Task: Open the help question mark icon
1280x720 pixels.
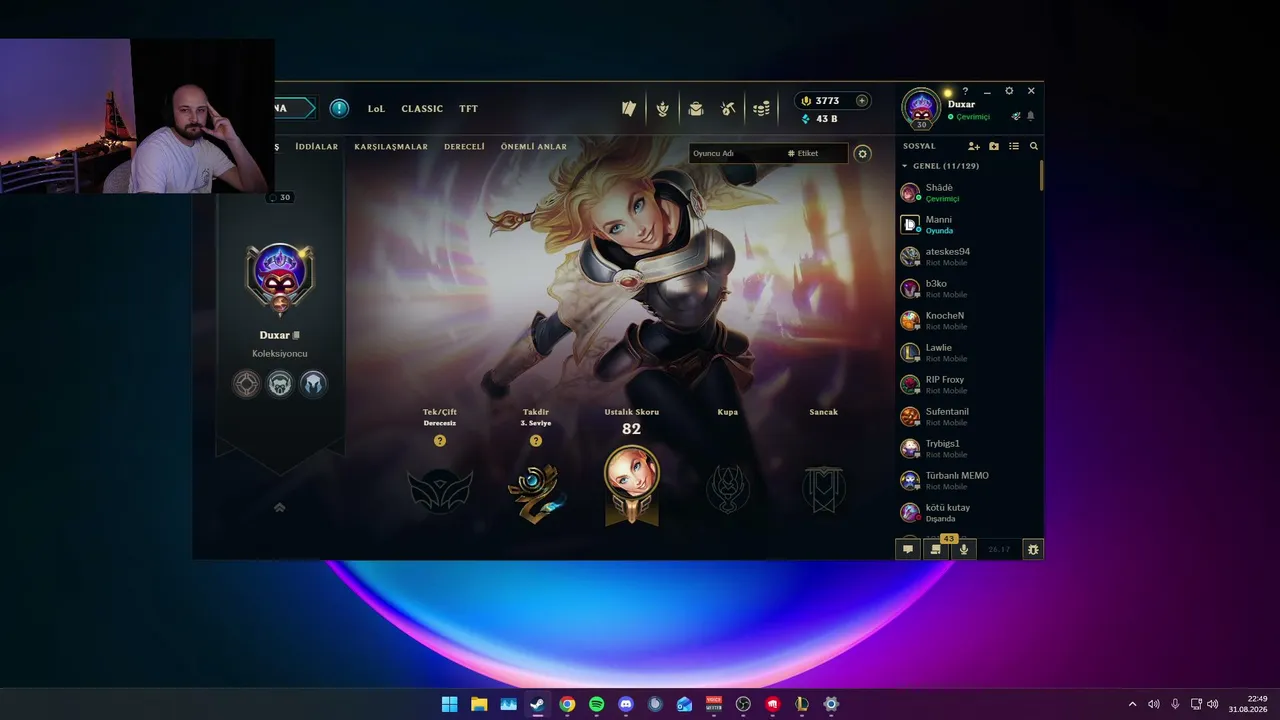Action: [965, 91]
